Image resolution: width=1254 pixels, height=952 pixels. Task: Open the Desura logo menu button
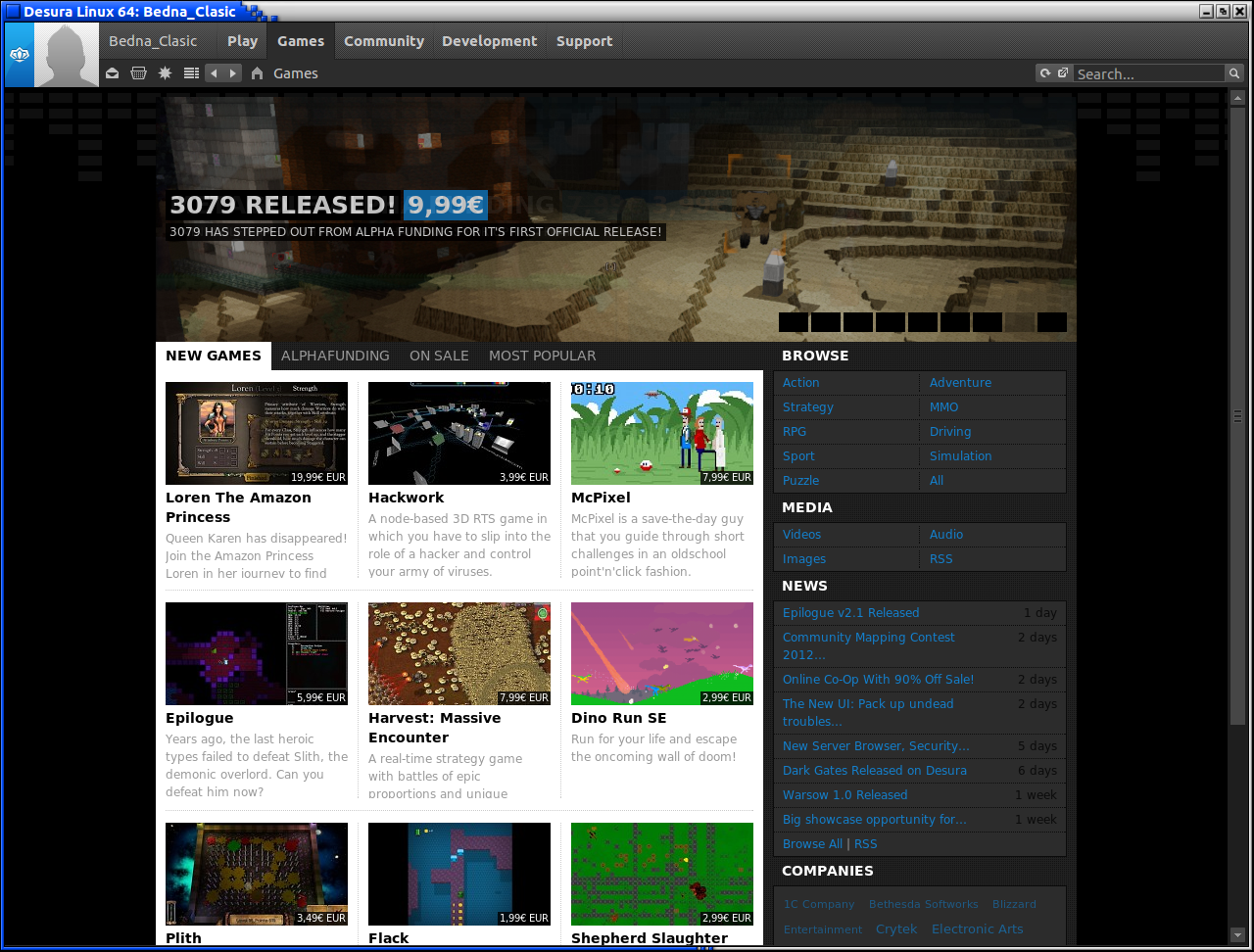20,55
